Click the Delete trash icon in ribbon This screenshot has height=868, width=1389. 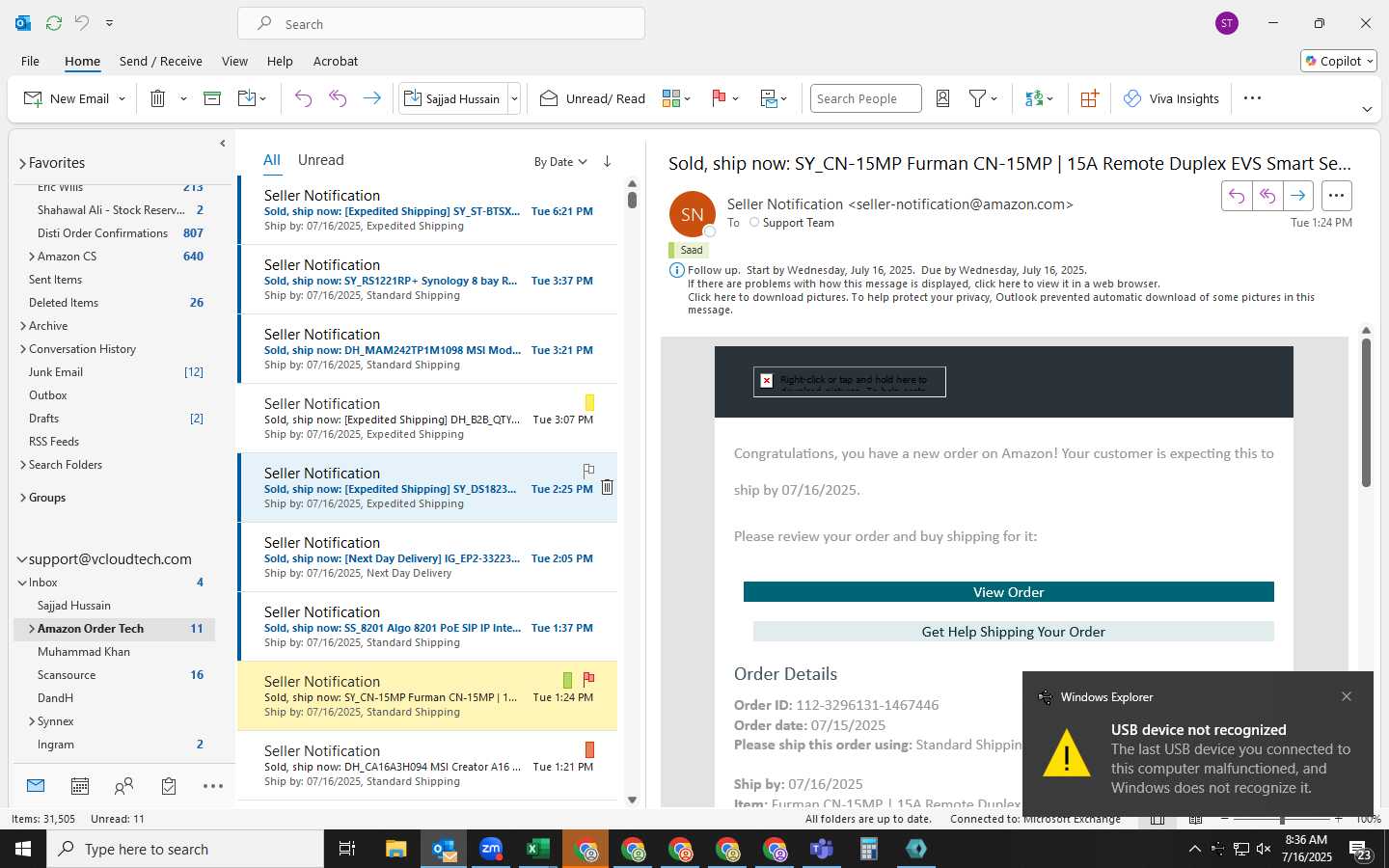click(x=158, y=98)
